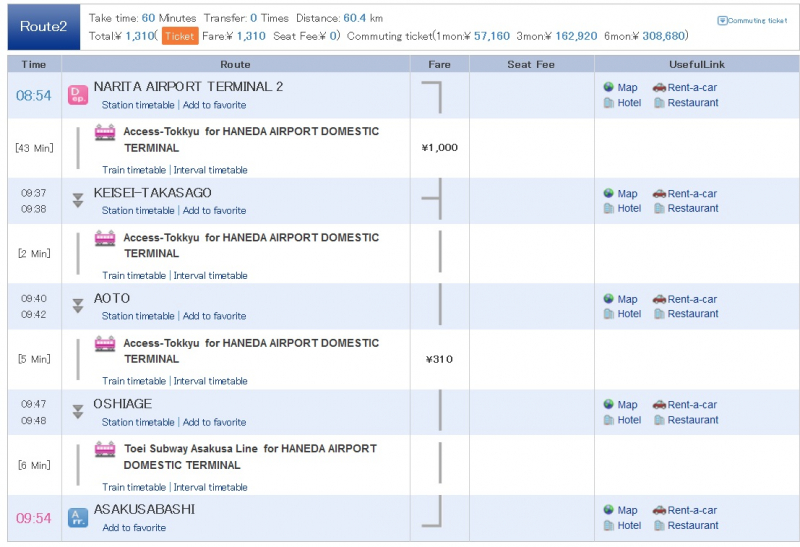This screenshot has height=547, width=800.
Task: Open the Rent-a-car link for Narita Airport
Action: coord(692,87)
